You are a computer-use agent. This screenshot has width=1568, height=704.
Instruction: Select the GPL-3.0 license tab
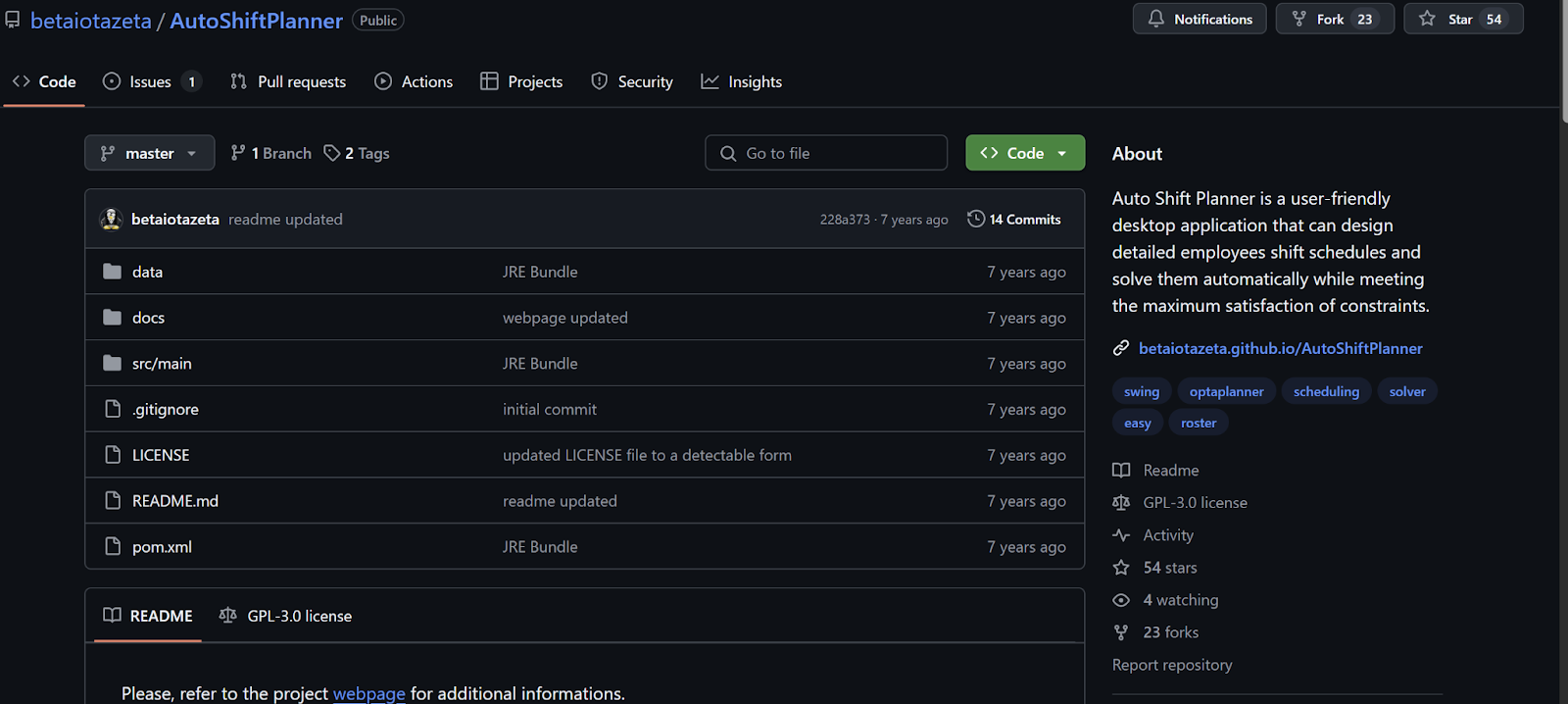(285, 616)
